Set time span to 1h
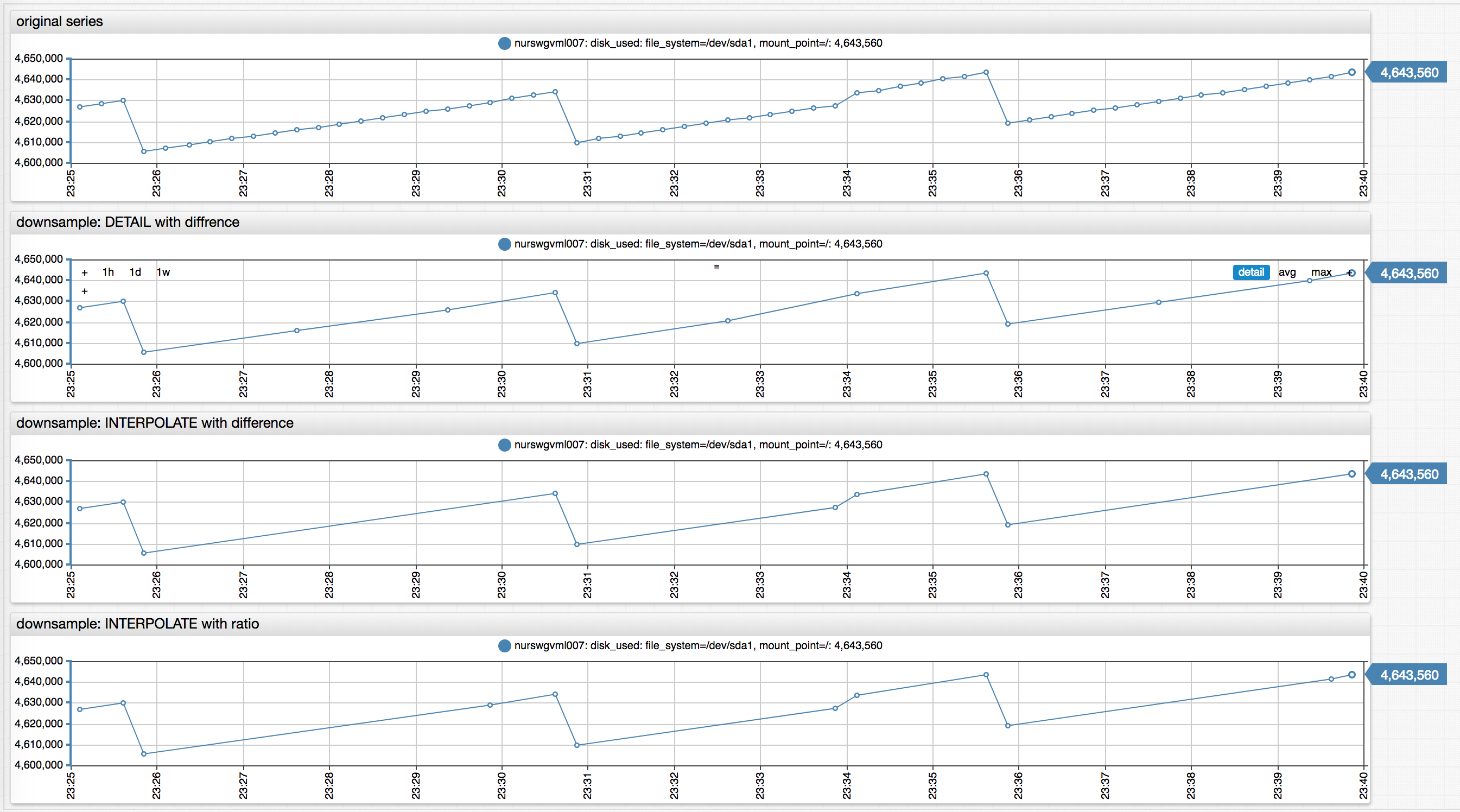 107,272
